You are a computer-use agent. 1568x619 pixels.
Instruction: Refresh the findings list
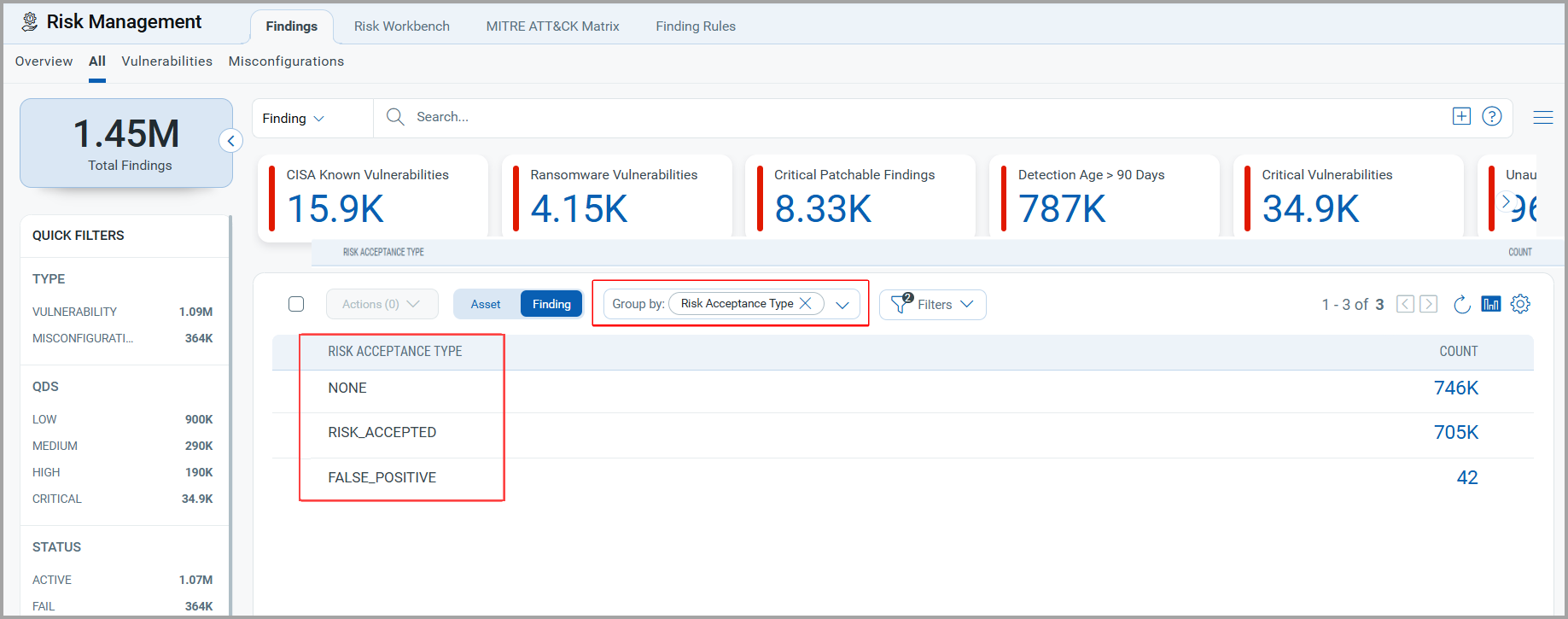(1461, 304)
